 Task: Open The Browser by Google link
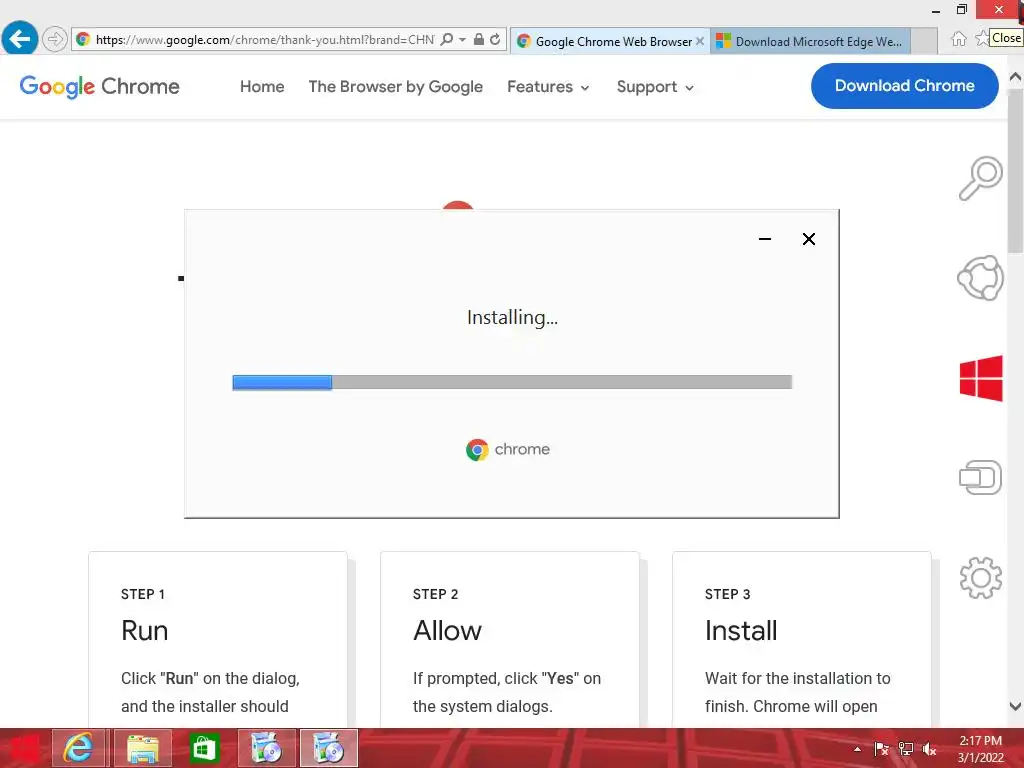(x=396, y=86)
